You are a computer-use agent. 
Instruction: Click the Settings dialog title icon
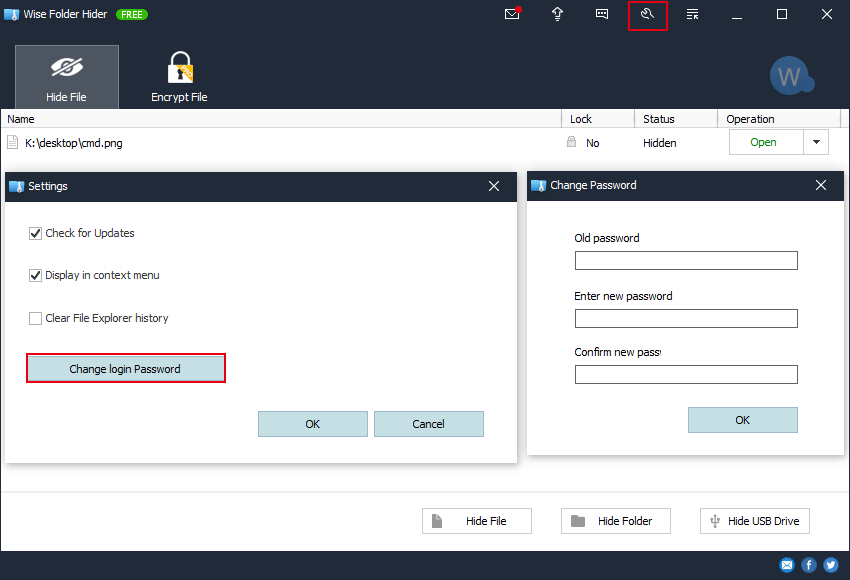click(17, 186)
